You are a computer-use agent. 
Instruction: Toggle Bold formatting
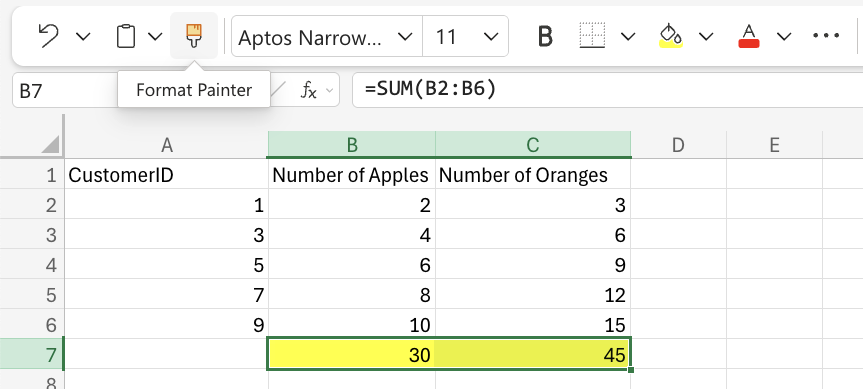point(544,37)
